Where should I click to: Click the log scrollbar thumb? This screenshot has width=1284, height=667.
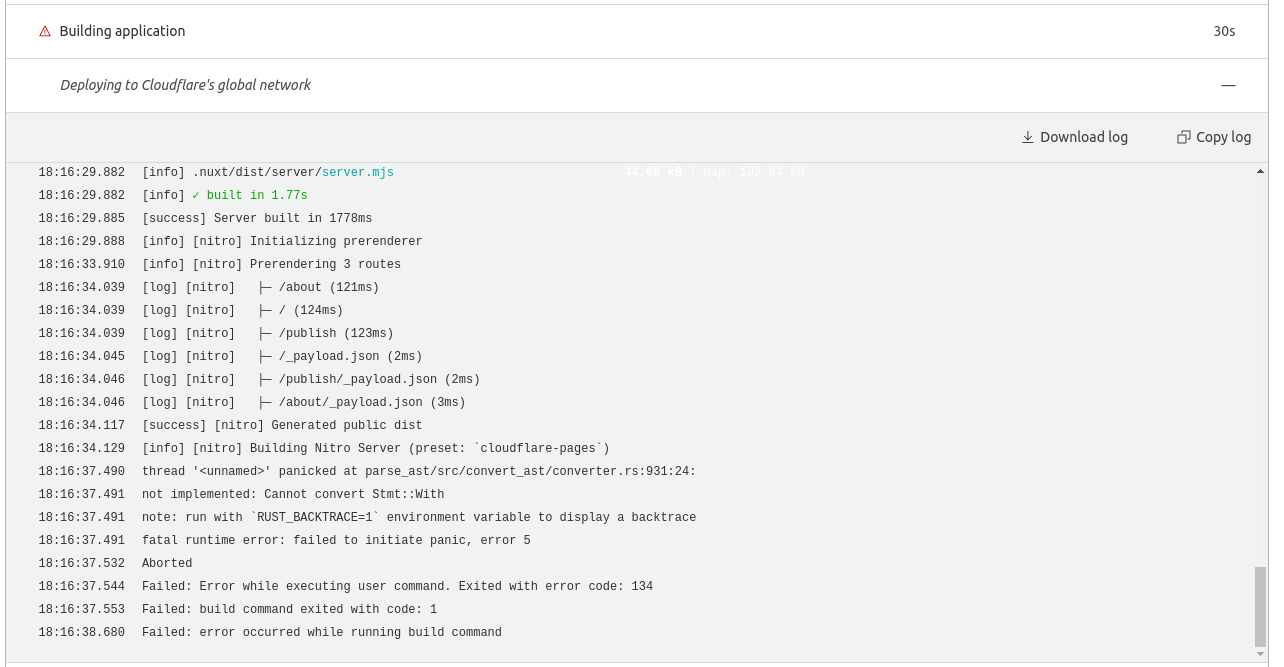[x=1260, y=606]
